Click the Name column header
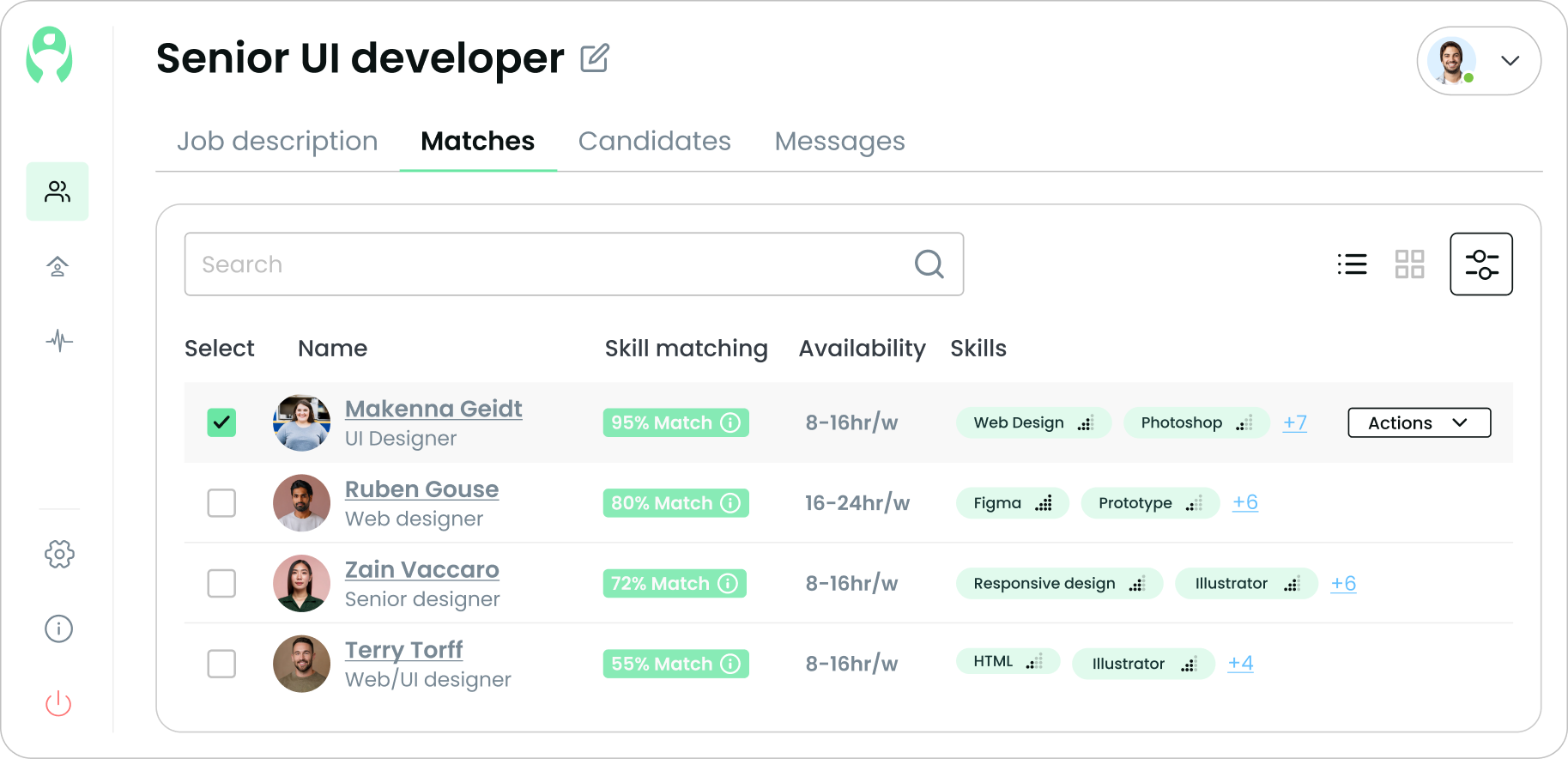Screen dimensions: 1568x759 [332, 349]
